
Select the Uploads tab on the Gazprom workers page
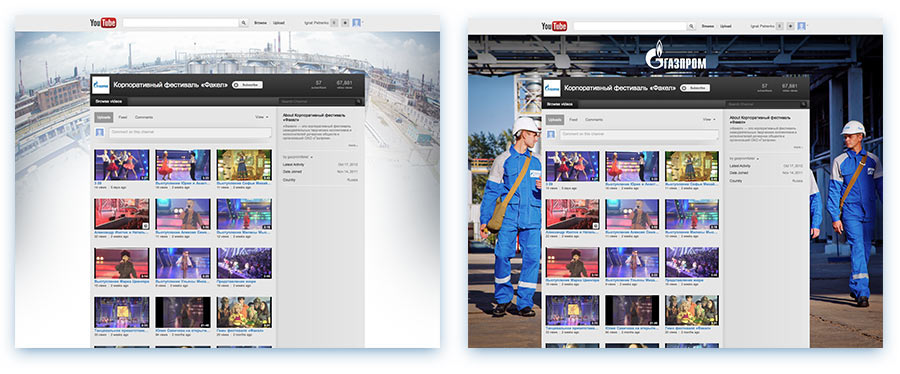click(554, 119)
